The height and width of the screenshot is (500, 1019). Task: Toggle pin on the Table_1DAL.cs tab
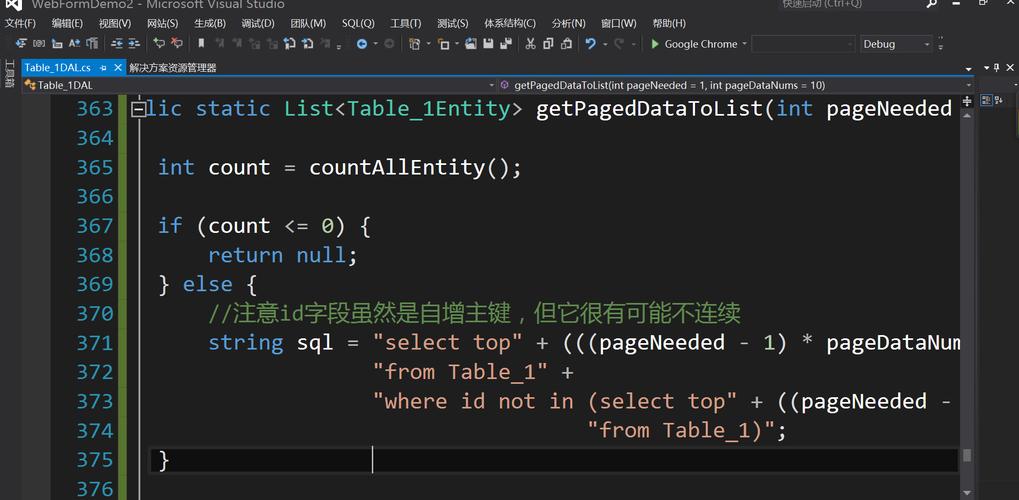coord(103,68)
